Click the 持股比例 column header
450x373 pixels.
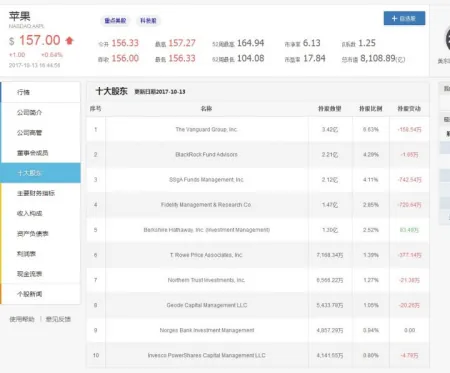pos(371,109)
